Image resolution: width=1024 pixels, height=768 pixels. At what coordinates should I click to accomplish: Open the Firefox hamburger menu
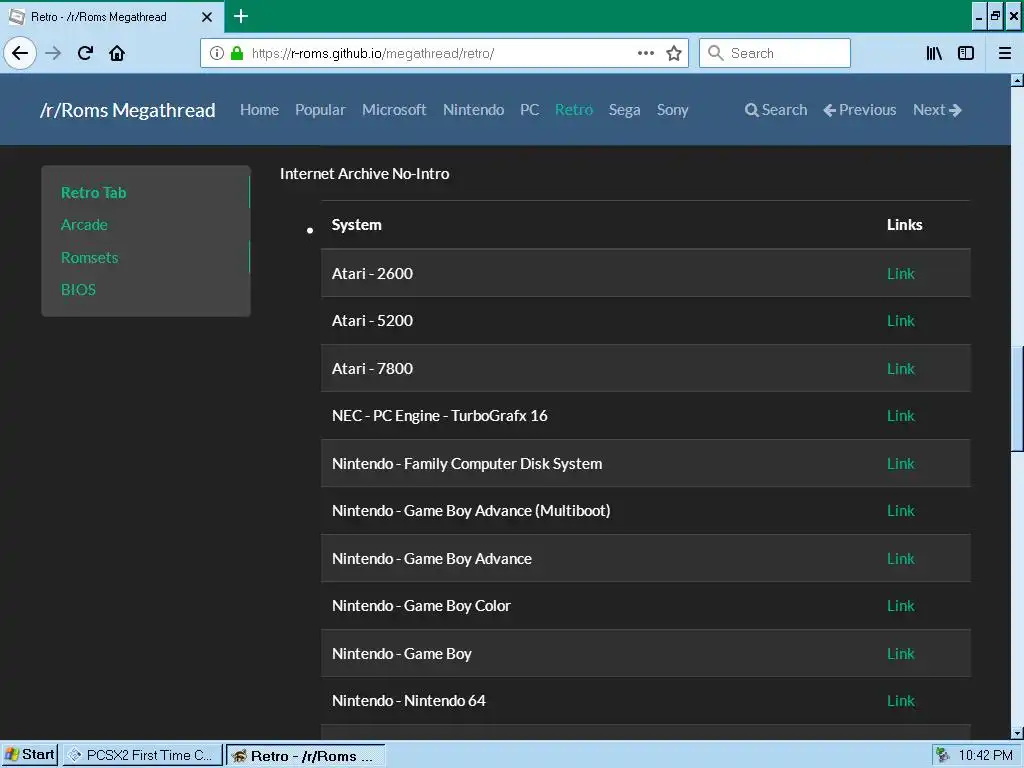click(x=1005, y=53)
